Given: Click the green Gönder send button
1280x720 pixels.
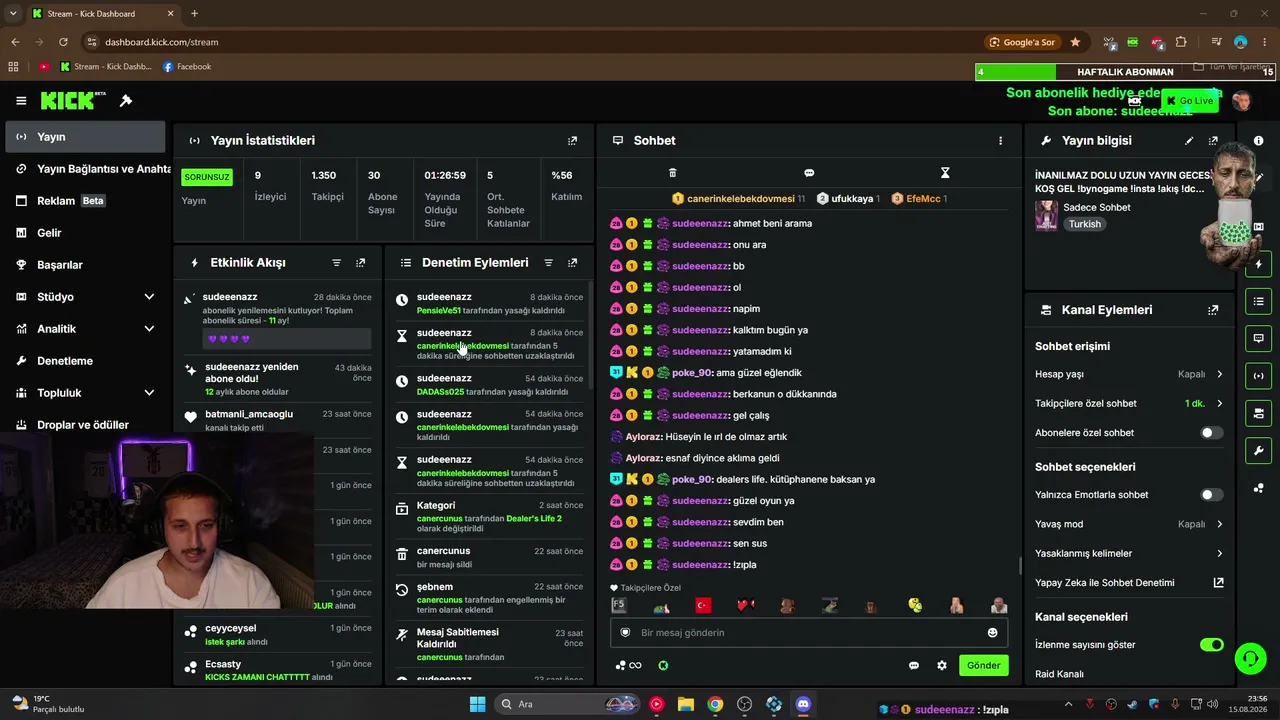Looking at the screenshot, I should [983, 666].
